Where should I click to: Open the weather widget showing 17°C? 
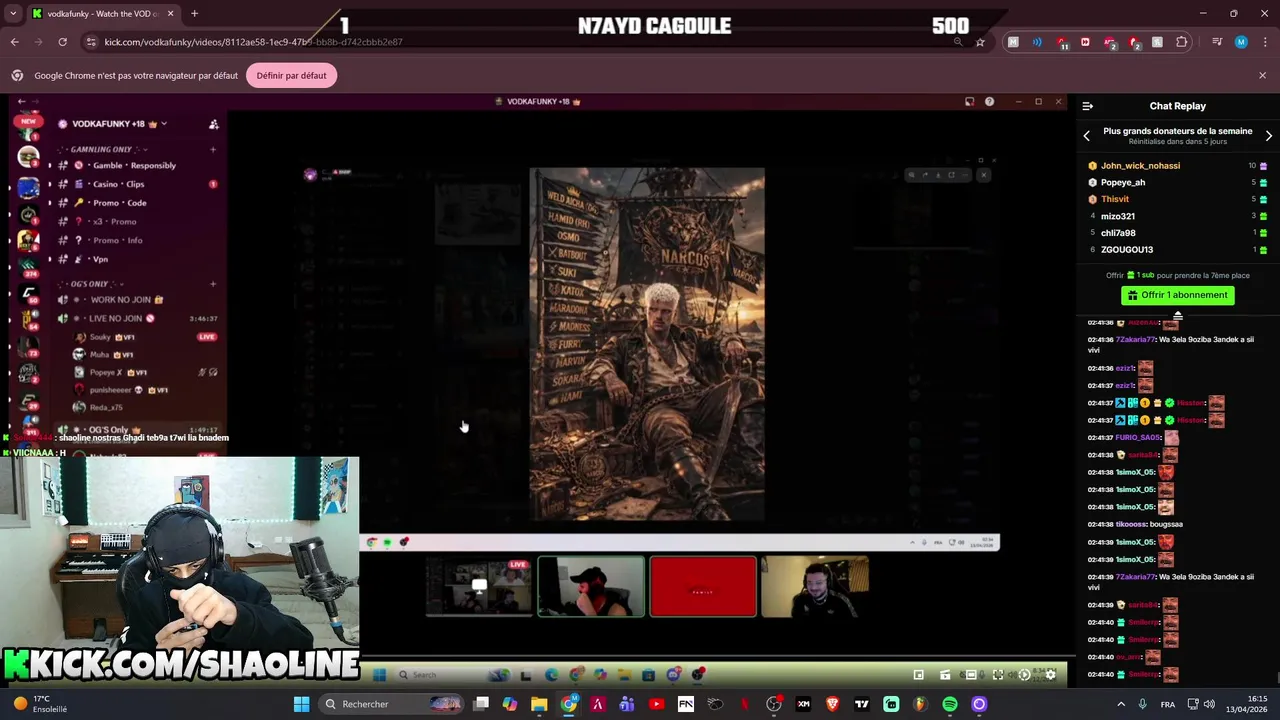tap(40, 704)
